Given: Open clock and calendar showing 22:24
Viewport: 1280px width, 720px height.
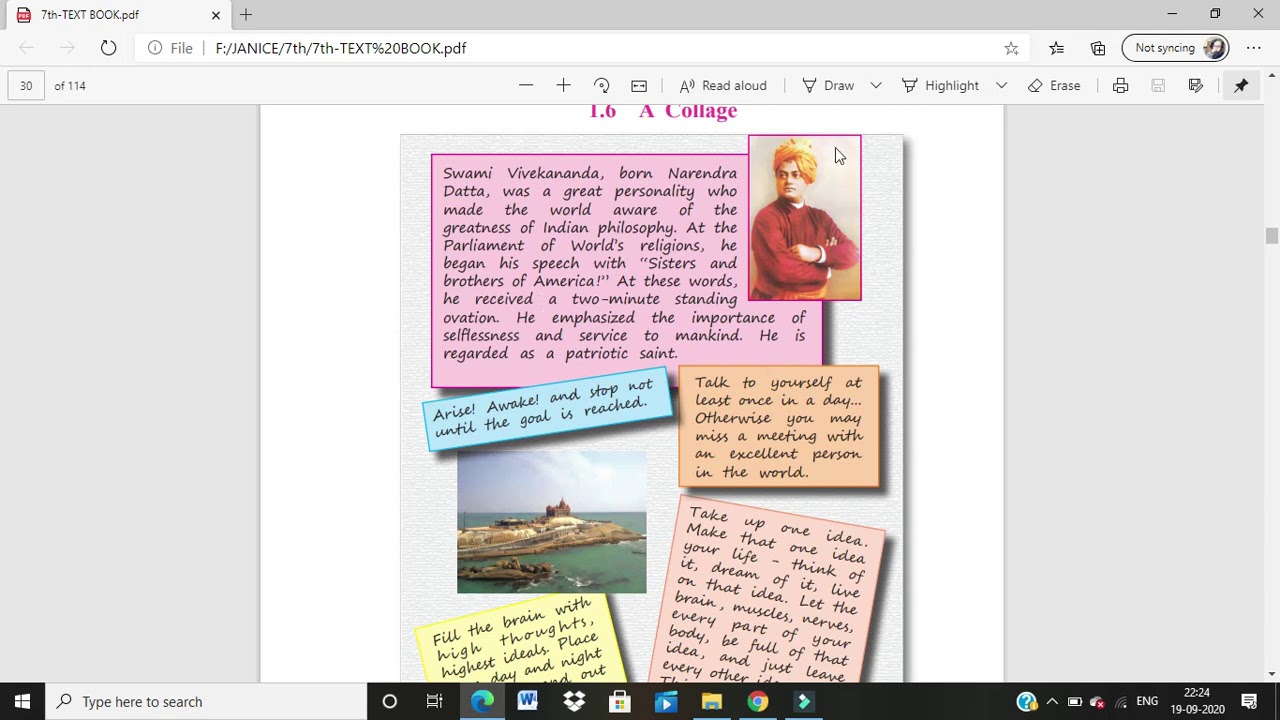Looking at the screenshot, I should 1197,701.
